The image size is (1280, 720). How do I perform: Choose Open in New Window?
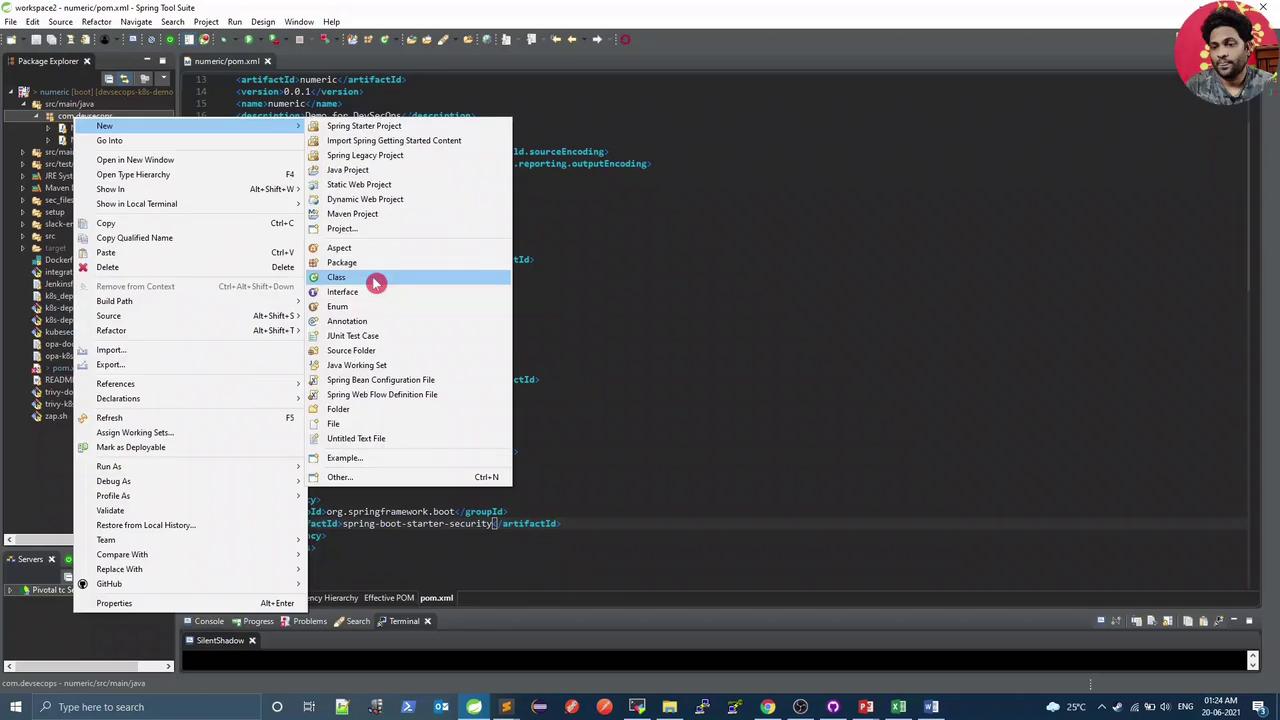pos(189,160)
